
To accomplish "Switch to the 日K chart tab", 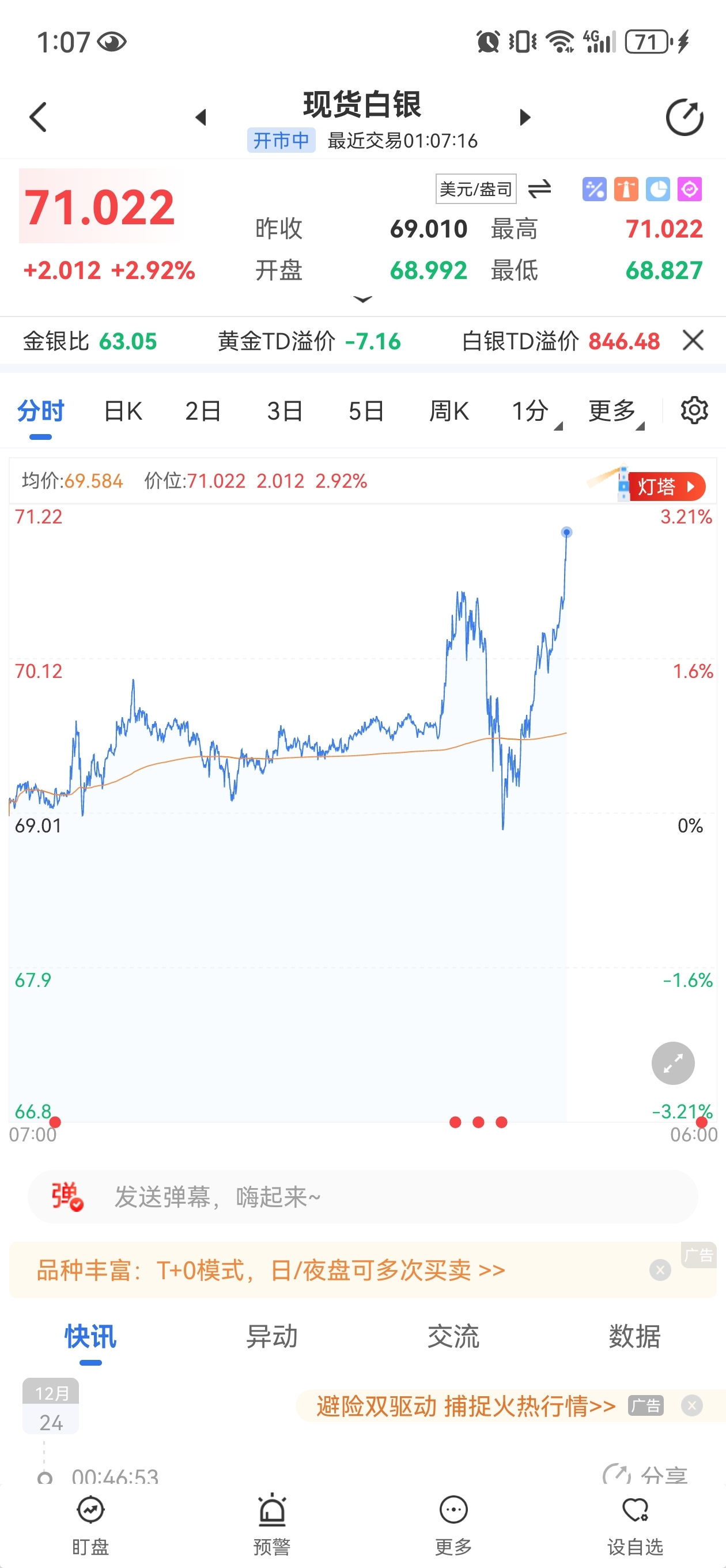I will [x=123, y=412].
